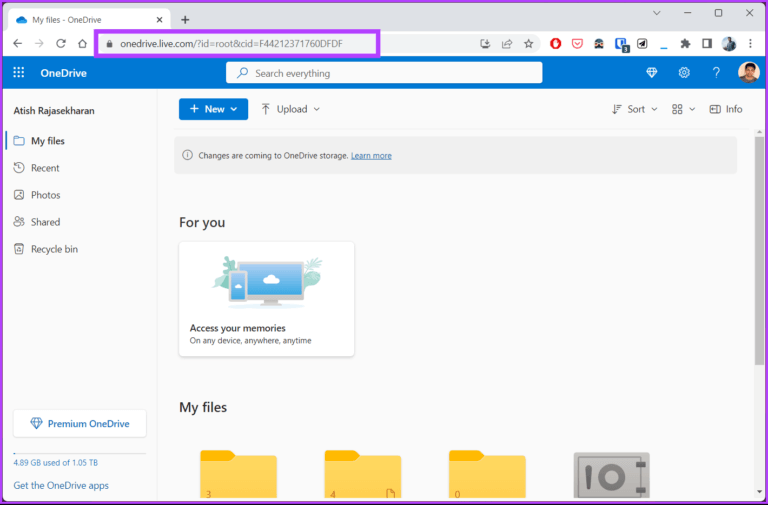Click the OneDrive header title
Viewport: 768px width, 505px height.
(x=63, y=73)
